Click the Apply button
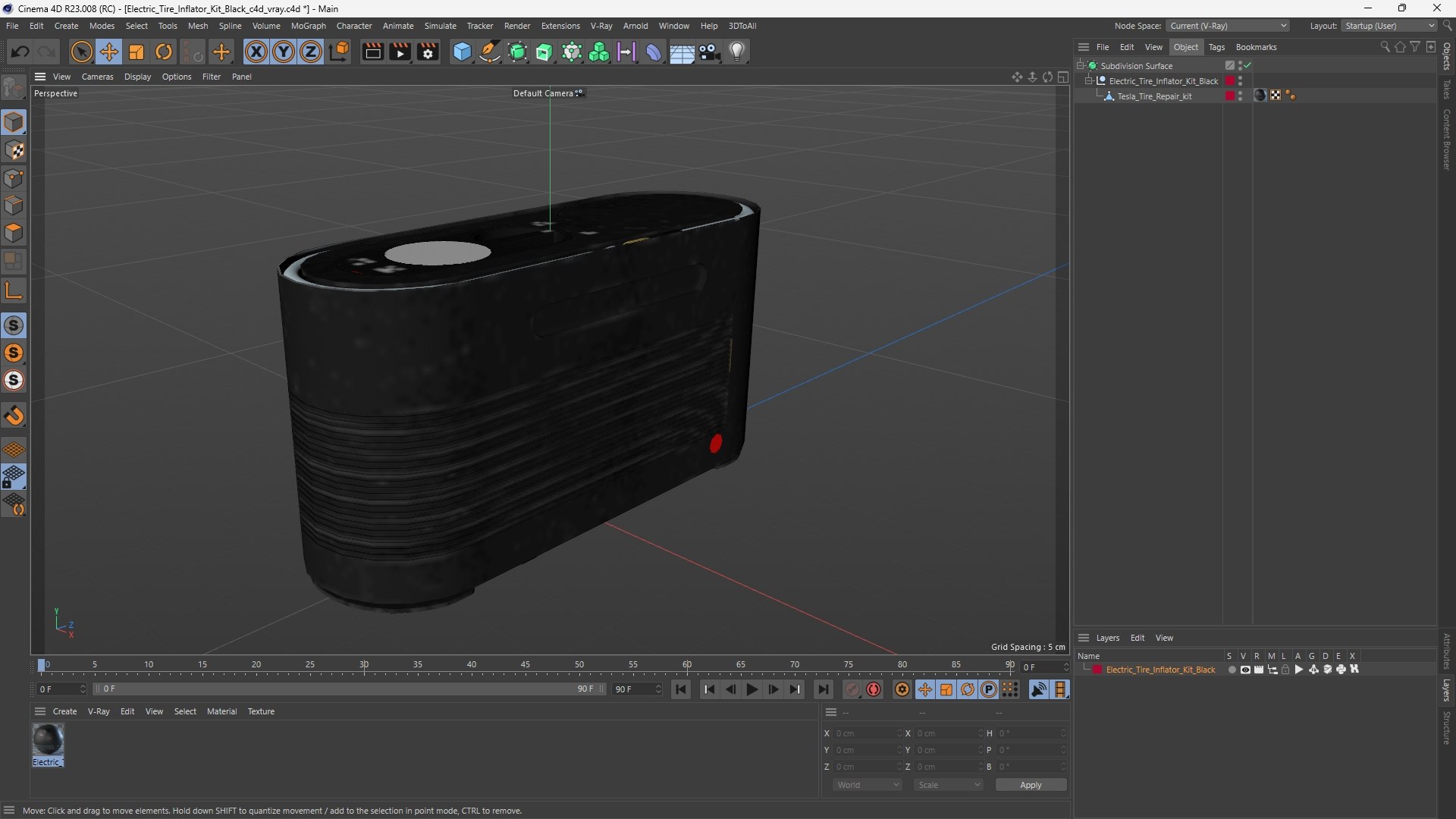The width and height of the screenshot is (1456, 819). pos(1031,785)
